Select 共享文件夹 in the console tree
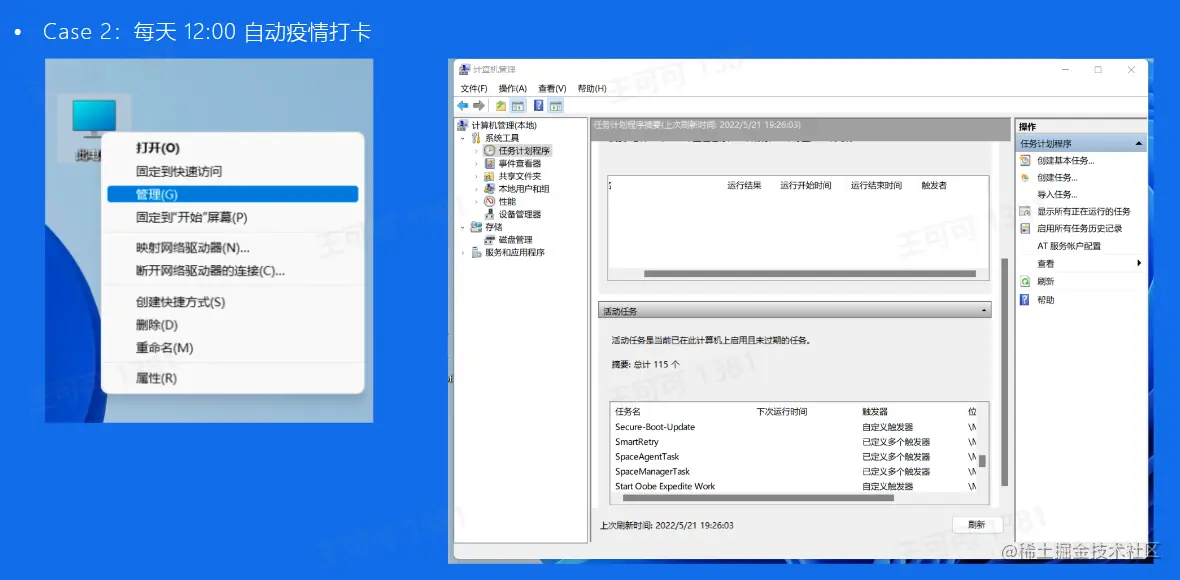The width and height of the screenshot is (1180, 580). [519, 176]
